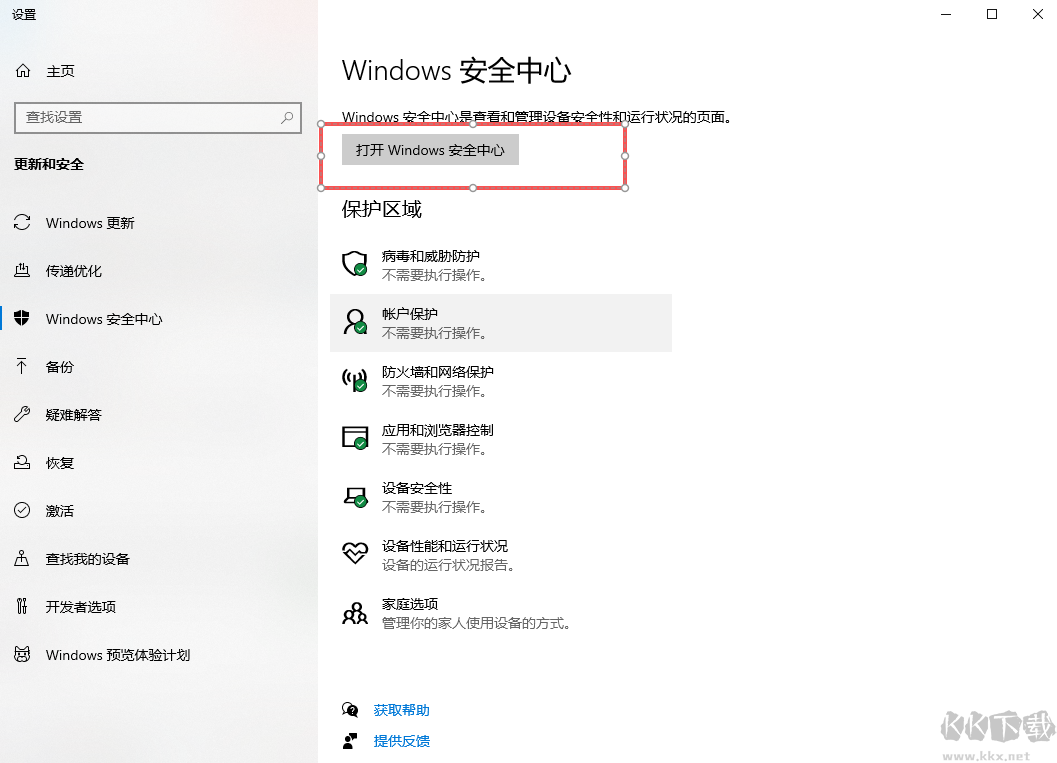Open 防火墙和网络保护 protection area
1057x763 pixels.
coord(501,381)
